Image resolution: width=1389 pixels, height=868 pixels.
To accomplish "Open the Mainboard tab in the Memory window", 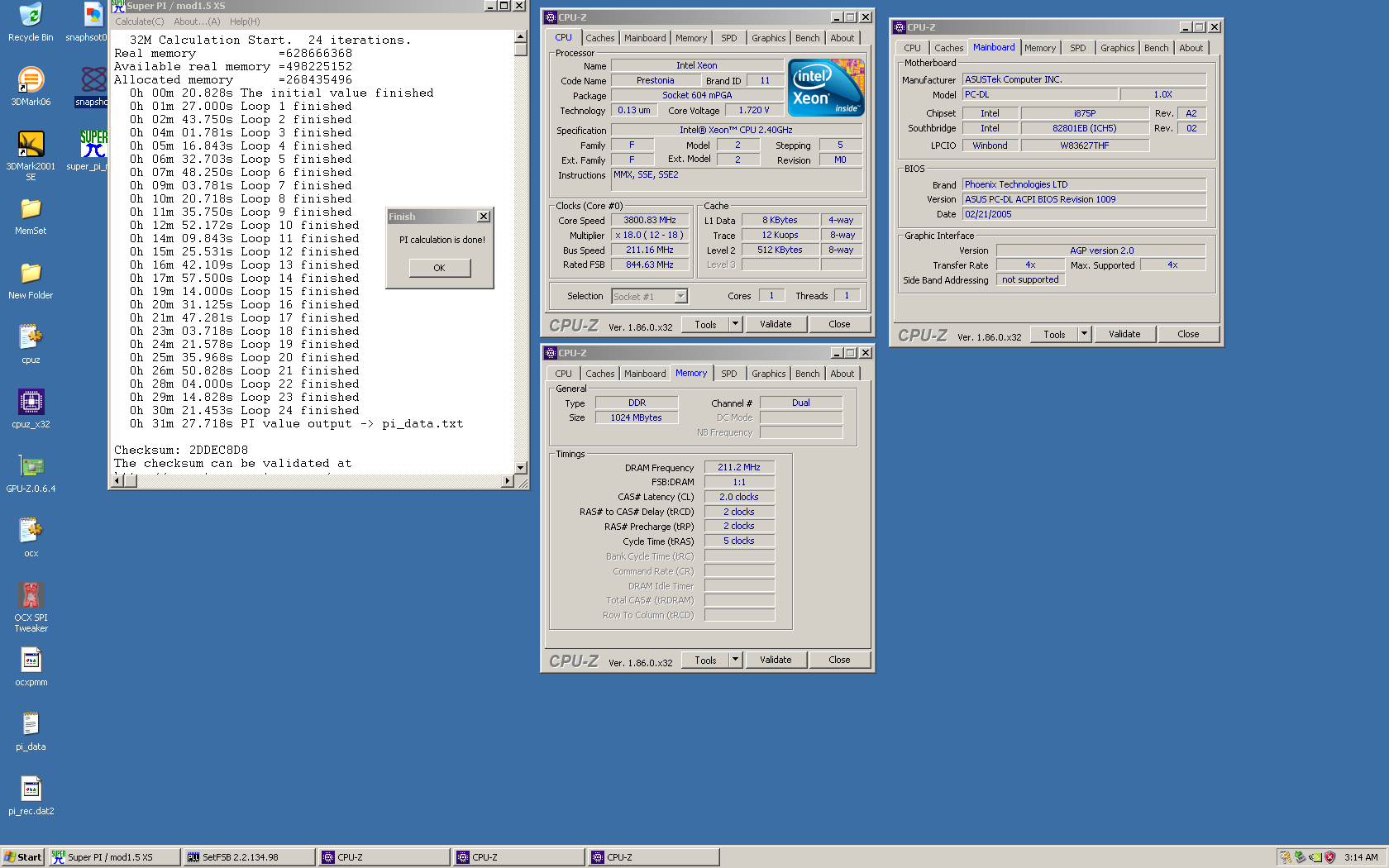I will 645,374.
